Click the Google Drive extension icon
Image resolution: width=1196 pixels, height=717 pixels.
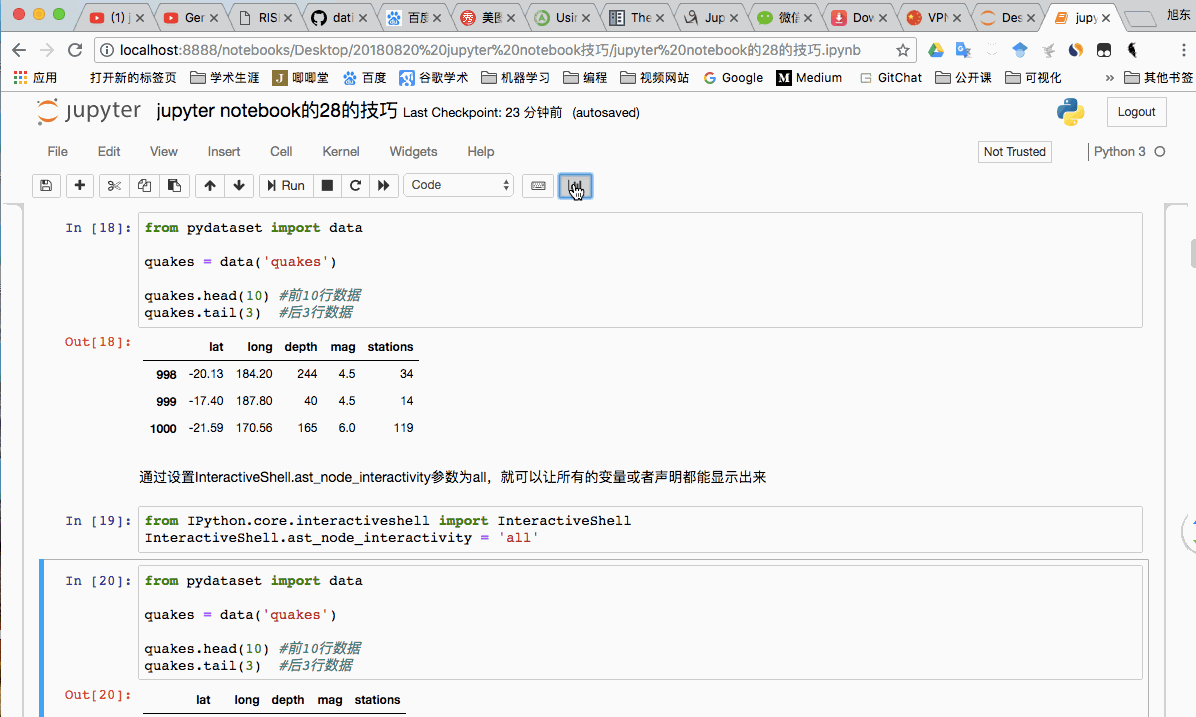tap(936, 50)
